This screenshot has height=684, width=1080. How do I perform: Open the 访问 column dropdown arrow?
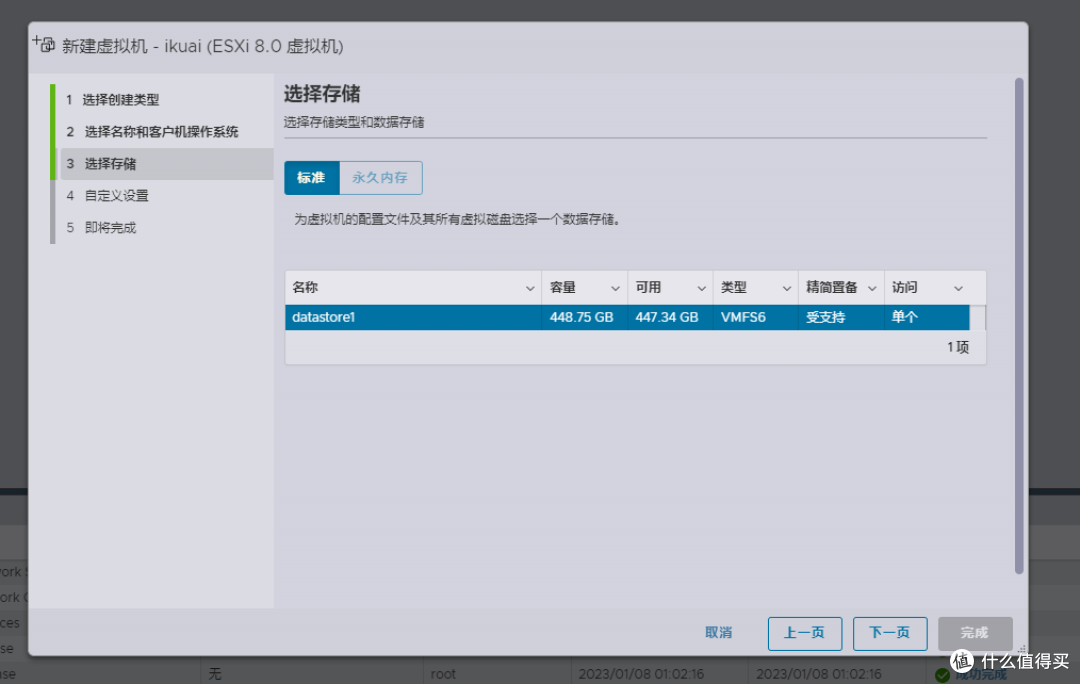click(956, 287)
